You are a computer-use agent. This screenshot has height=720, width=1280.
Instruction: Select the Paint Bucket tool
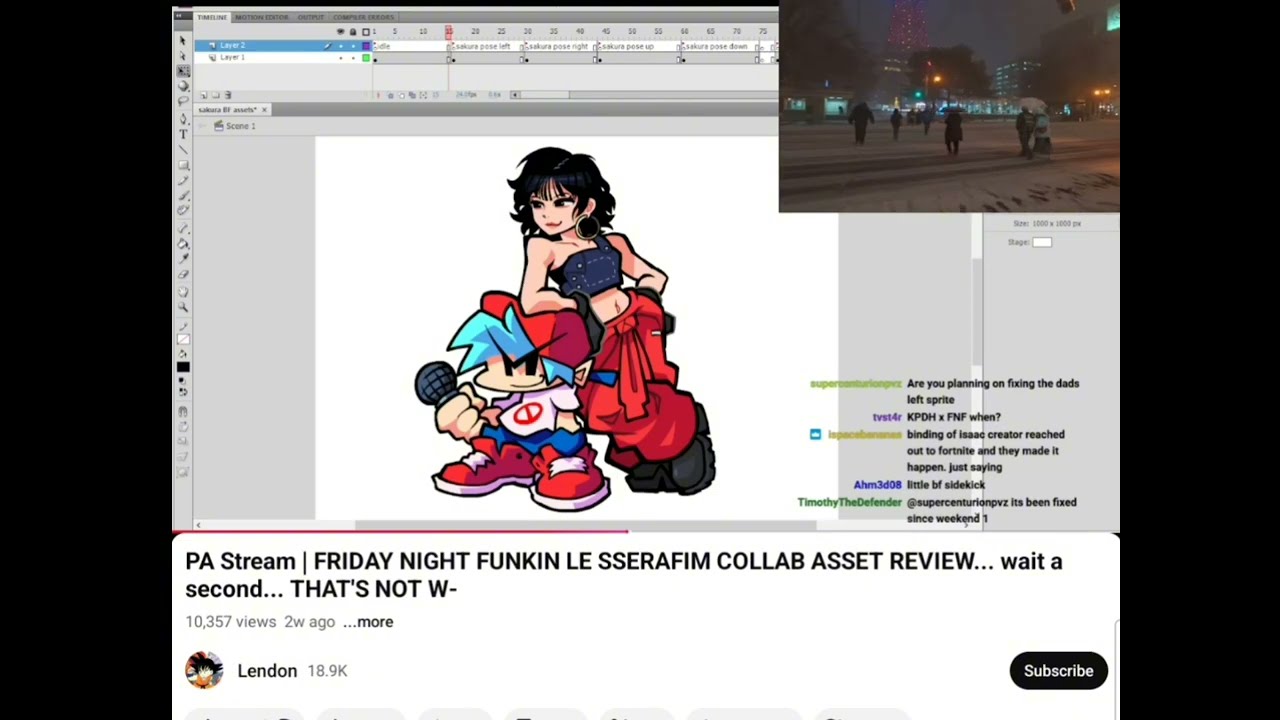point(184,244)
